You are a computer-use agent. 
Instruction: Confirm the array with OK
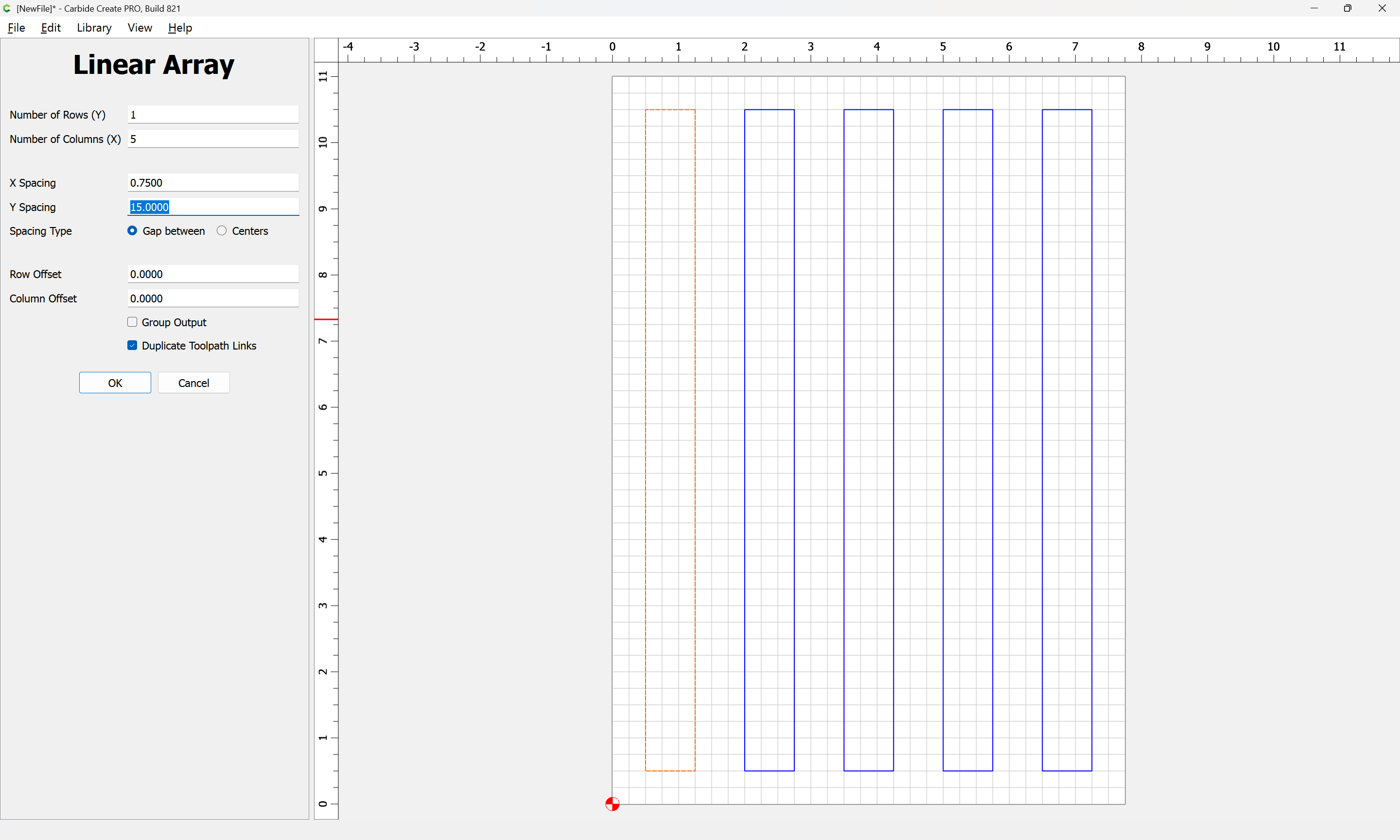[115, 383]
